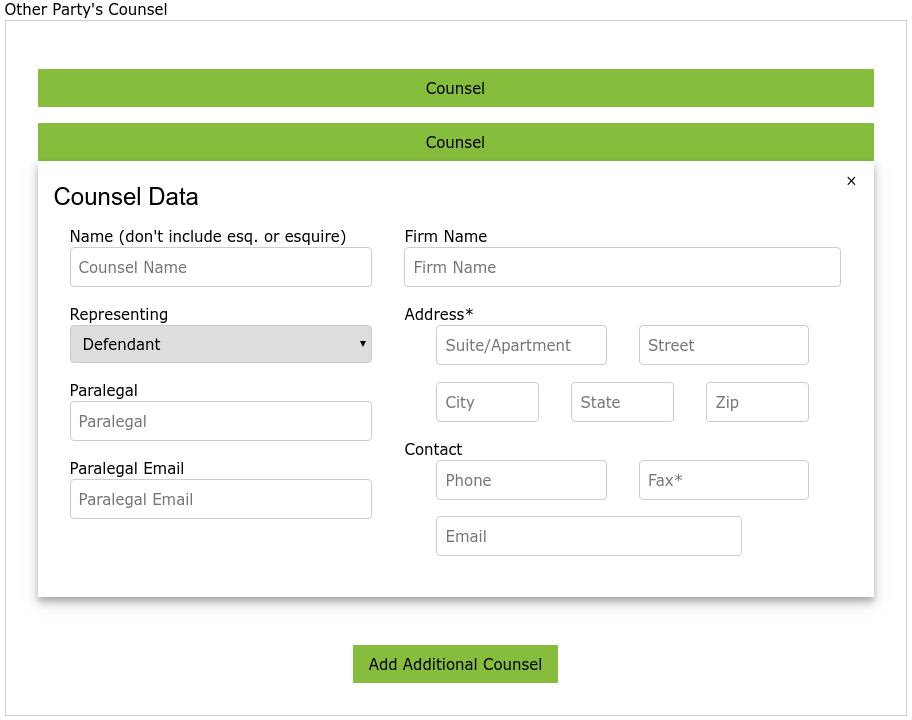Click the Other Party's Counsel title
Screen dimensions: 912x720
(x=86, y=10)
